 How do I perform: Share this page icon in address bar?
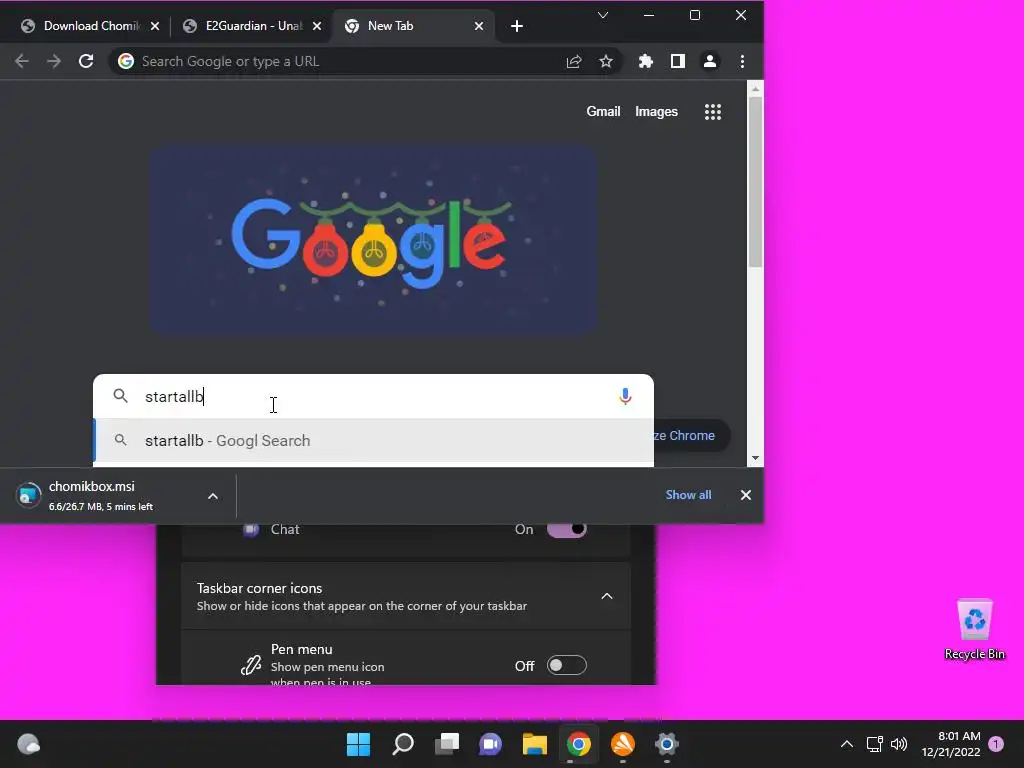coord(574,61)
